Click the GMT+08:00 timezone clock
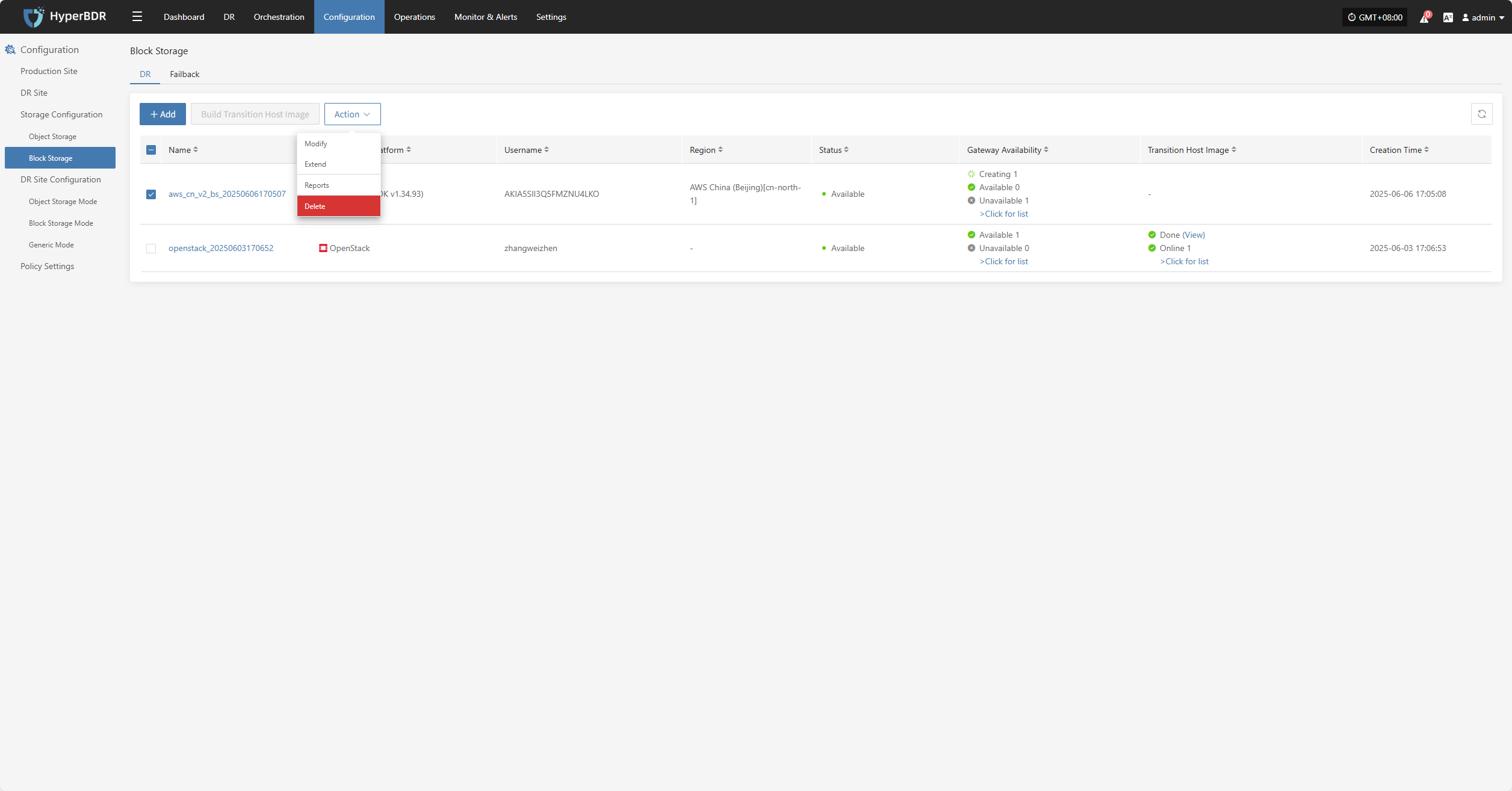This screenshot has width=1512, height=791. tap(1375, 17)
